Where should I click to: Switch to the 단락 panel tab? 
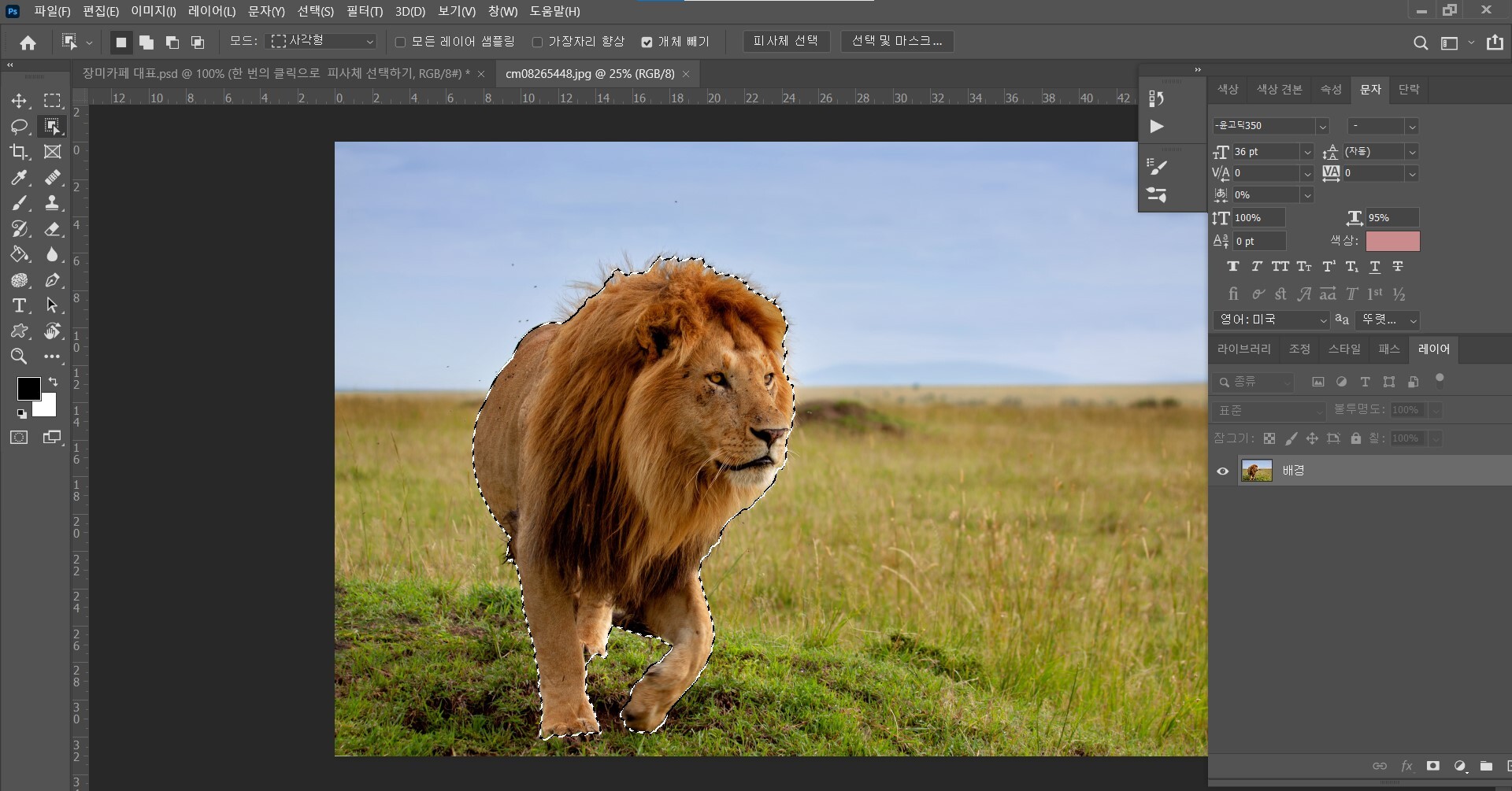(x=1408, y=89)
